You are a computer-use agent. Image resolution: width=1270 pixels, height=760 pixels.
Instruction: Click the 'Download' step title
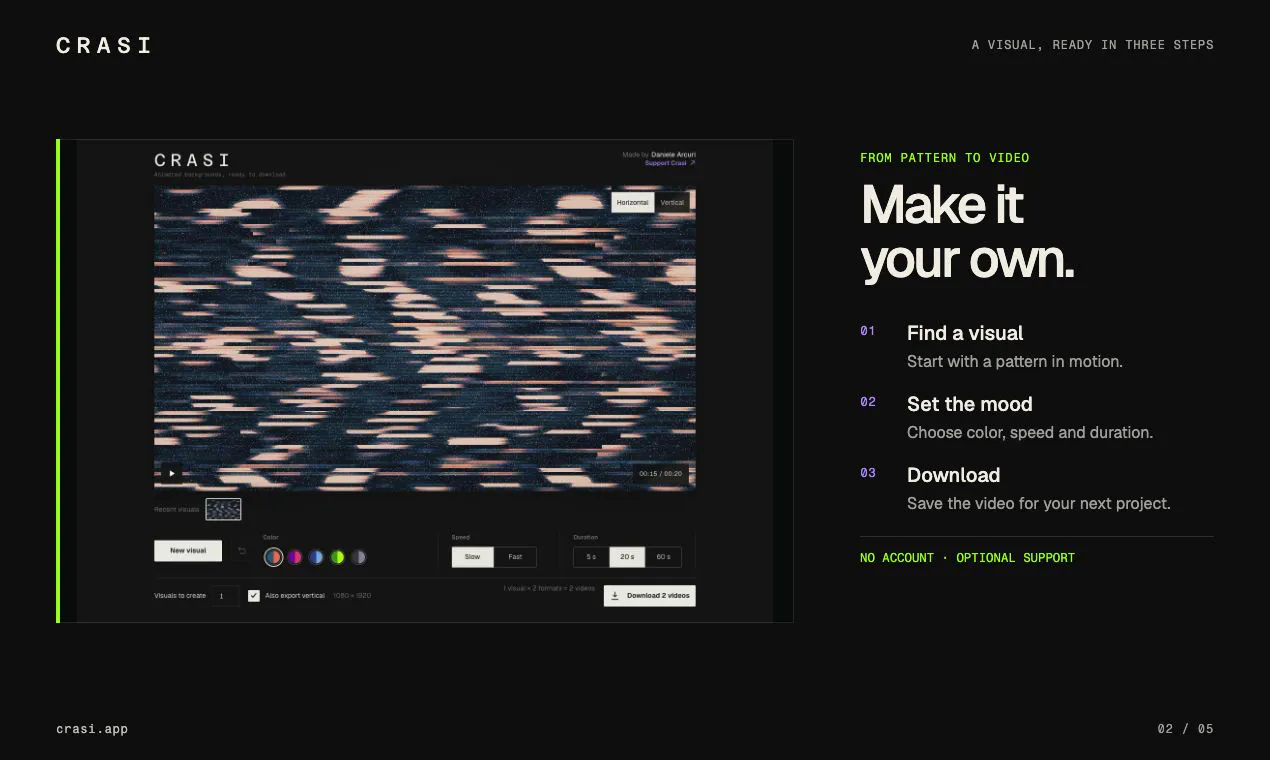pos(954,475)
